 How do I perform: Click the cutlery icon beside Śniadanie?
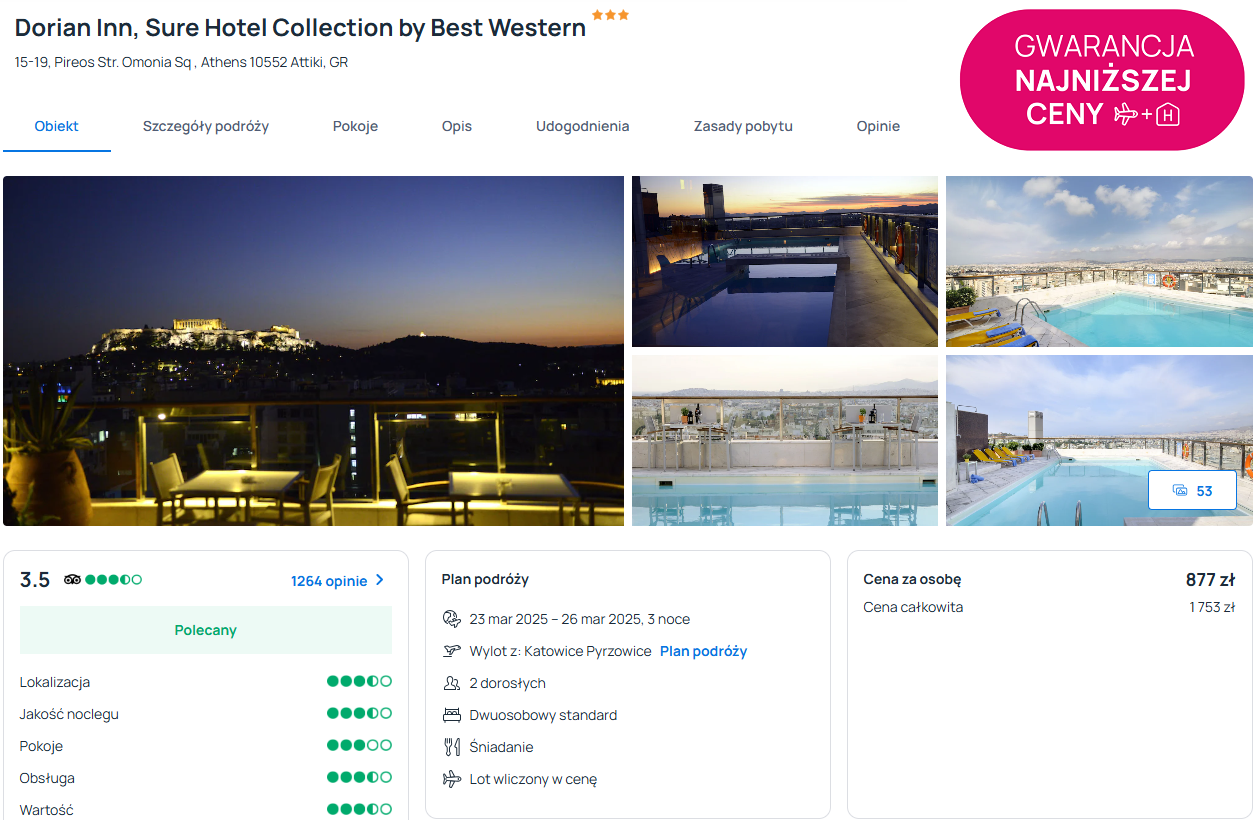pos(452,747)
